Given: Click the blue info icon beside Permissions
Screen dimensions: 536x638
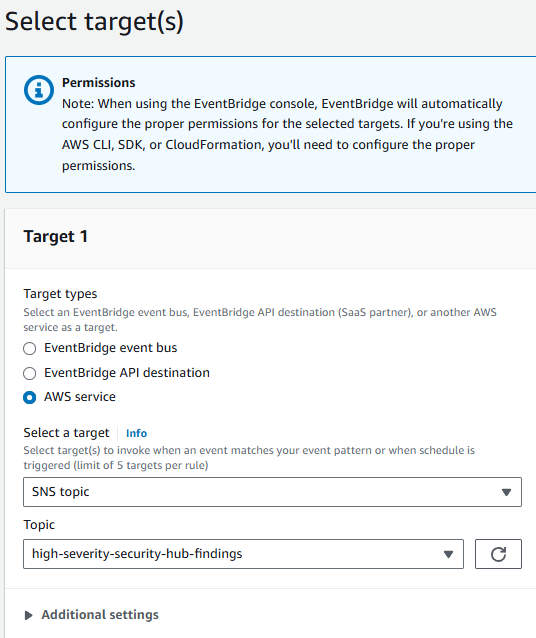Looking at the screenshot, I should (39, 90).
